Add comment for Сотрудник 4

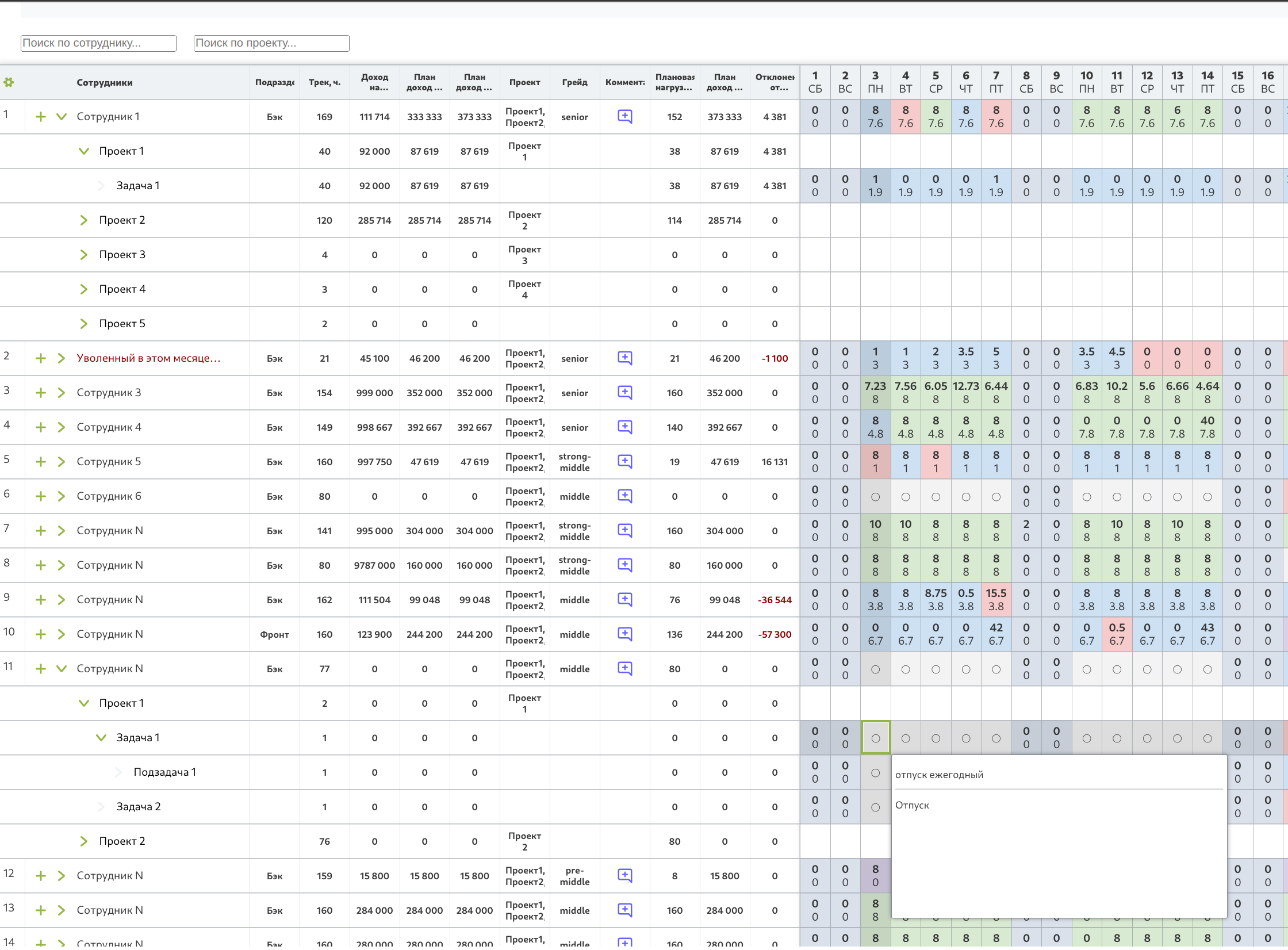click(625, 427)
